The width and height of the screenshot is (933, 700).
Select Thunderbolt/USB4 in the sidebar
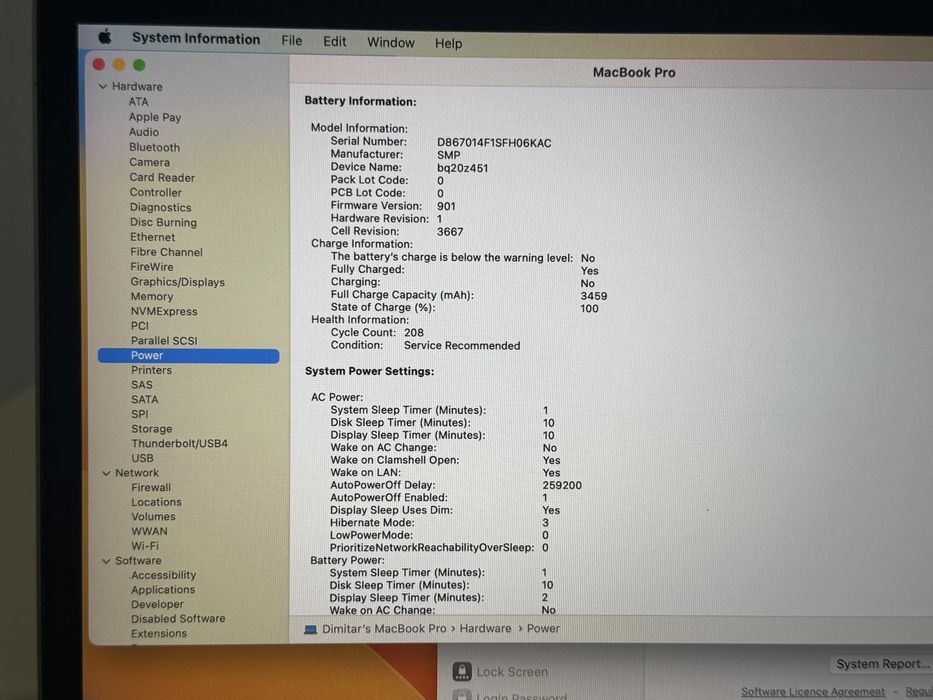[x=179, y=444]
